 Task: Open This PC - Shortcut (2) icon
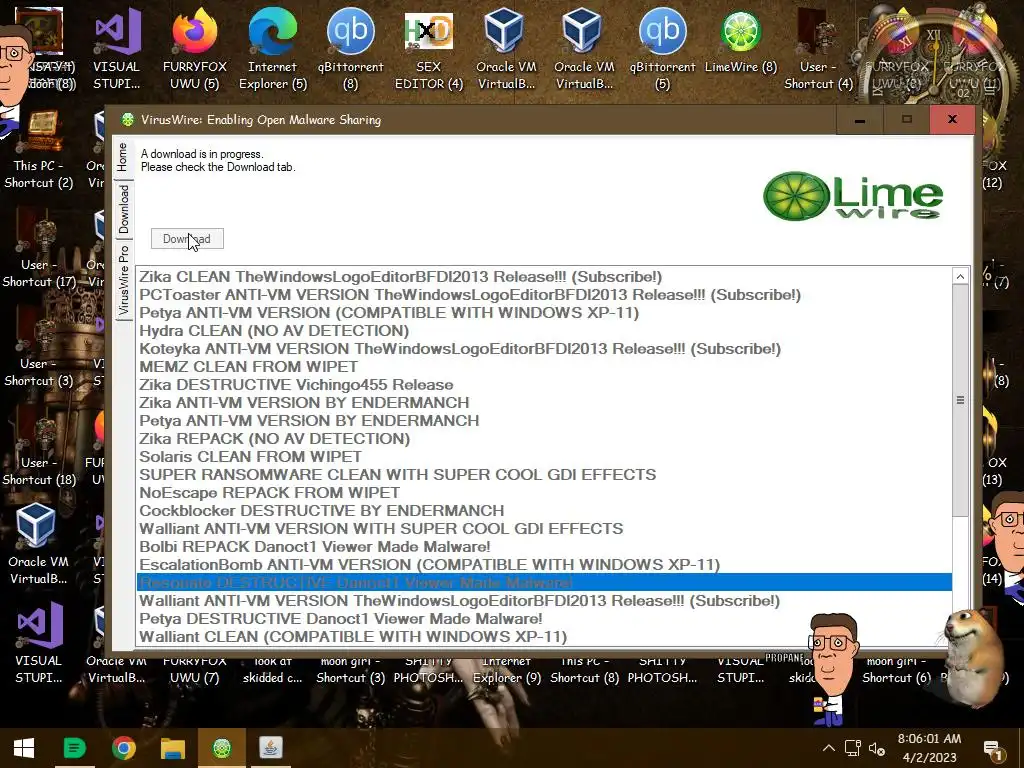pos(39,150)
